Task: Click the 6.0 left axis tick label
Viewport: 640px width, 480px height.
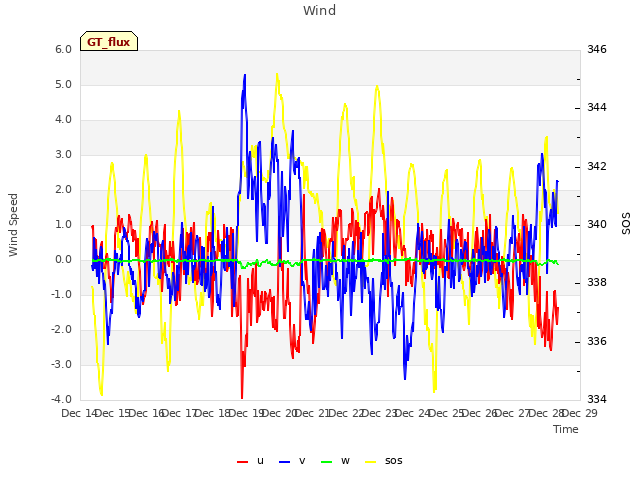Action: click(x=63, y=49)
